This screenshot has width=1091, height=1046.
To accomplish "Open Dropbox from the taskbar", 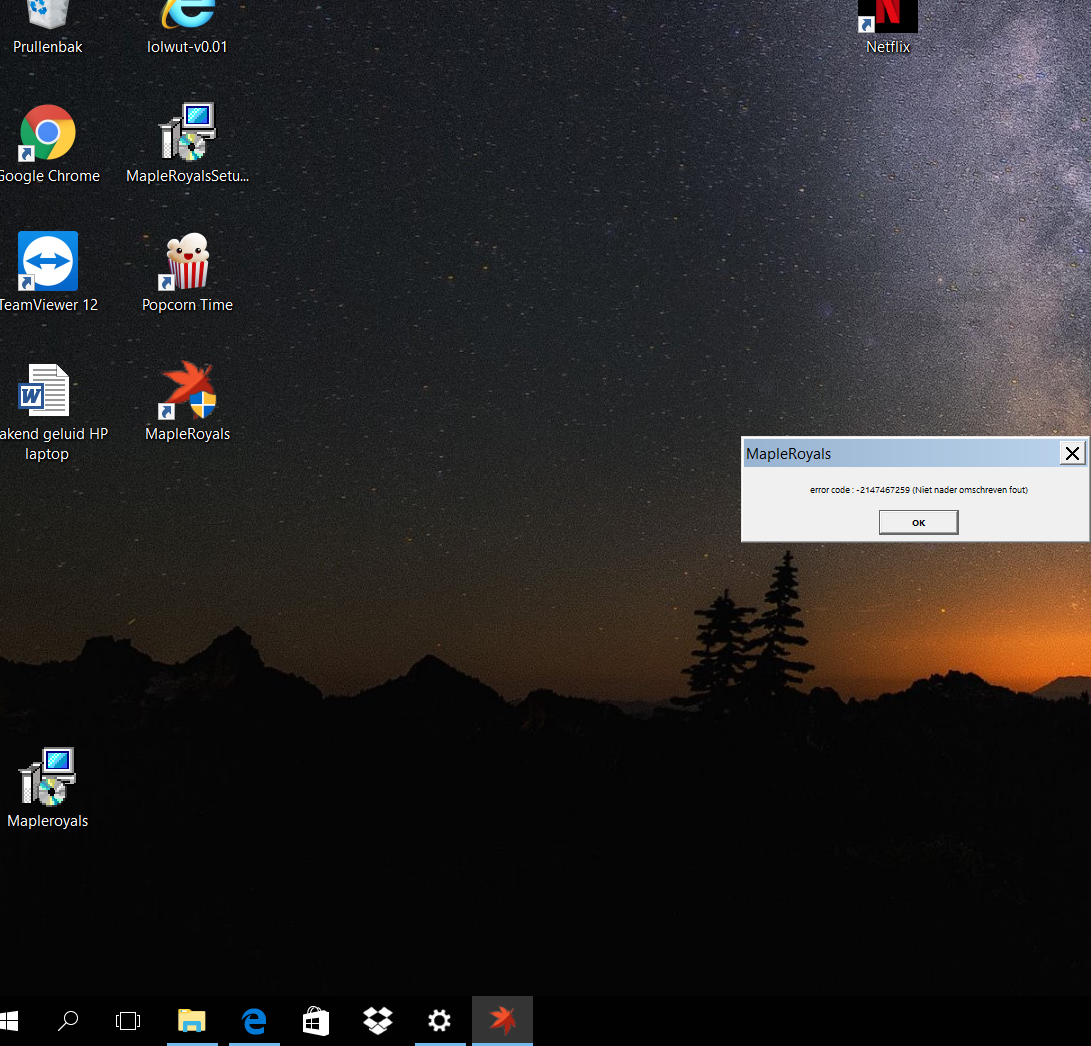I will click(x=378, y=1021).
